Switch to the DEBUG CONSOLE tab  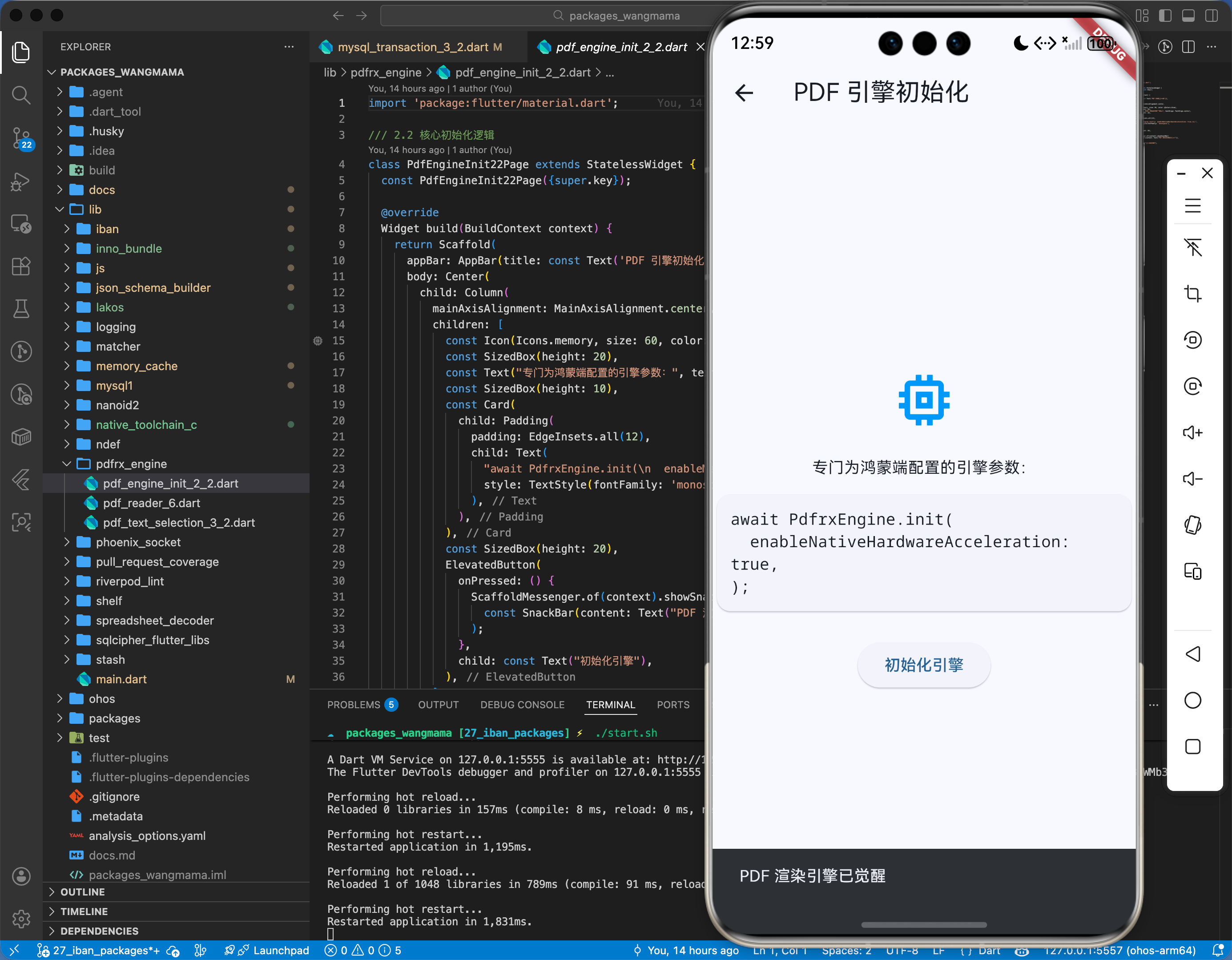[522, 704]
